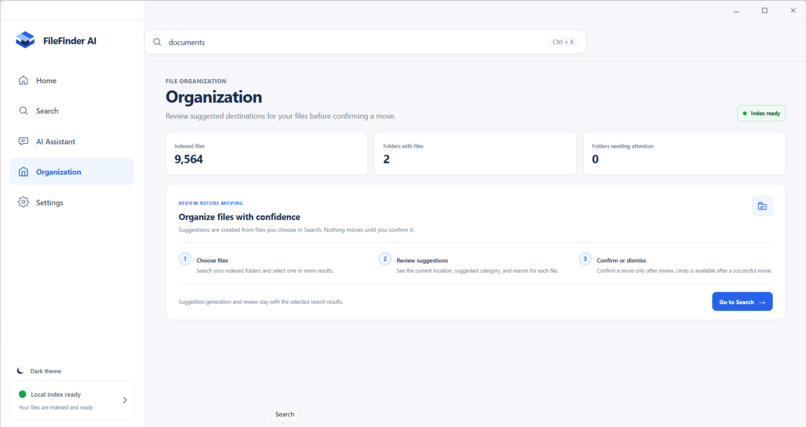Click the Settings gear icon

[23, 202]
